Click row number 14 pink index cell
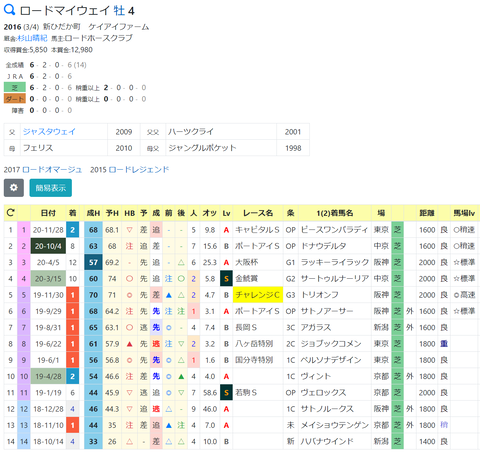The height and width of the screenshot is (454, 480). click(x=24, y=442)
